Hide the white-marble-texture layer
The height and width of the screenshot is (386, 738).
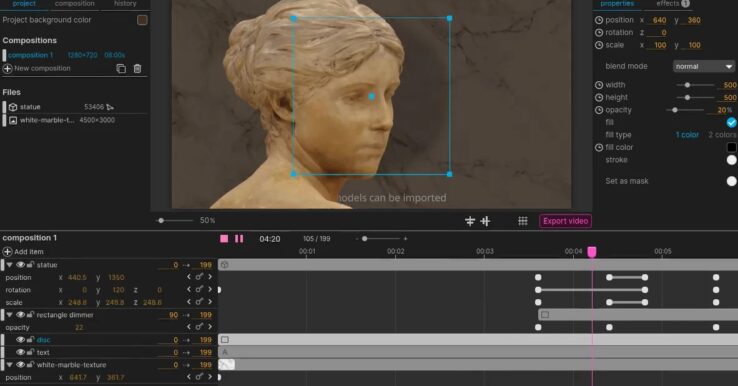tap(20, 365)
